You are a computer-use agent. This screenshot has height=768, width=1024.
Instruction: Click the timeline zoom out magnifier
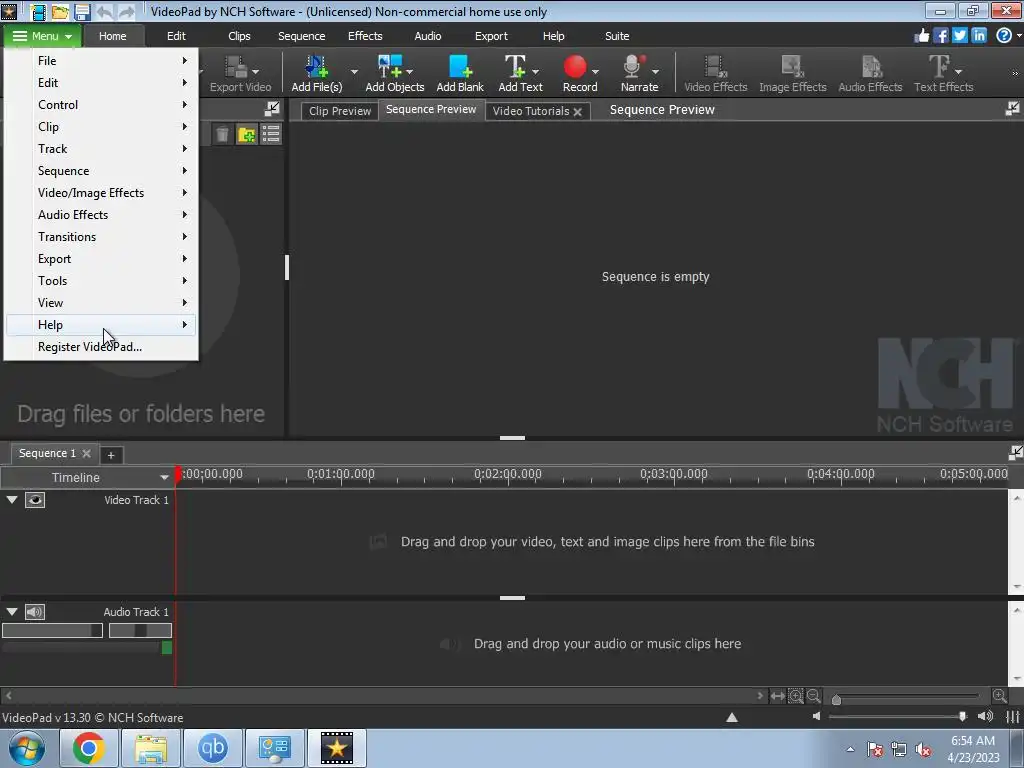[x=814, y=696]
